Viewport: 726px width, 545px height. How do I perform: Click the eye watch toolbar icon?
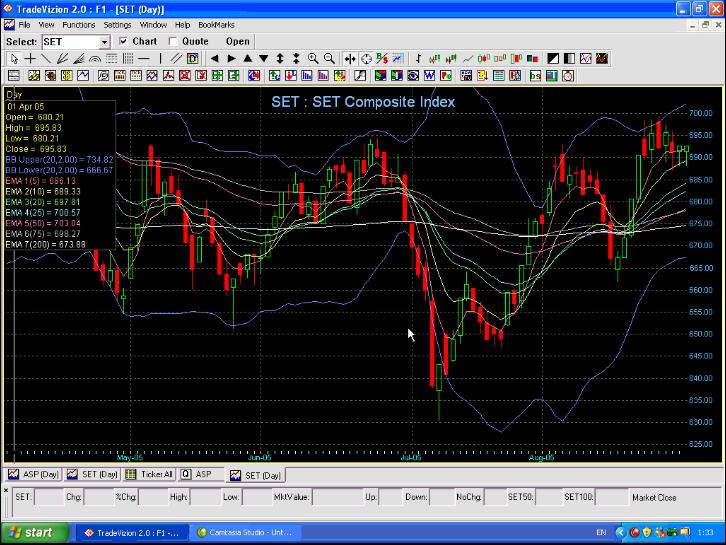(x=413, y=75)
